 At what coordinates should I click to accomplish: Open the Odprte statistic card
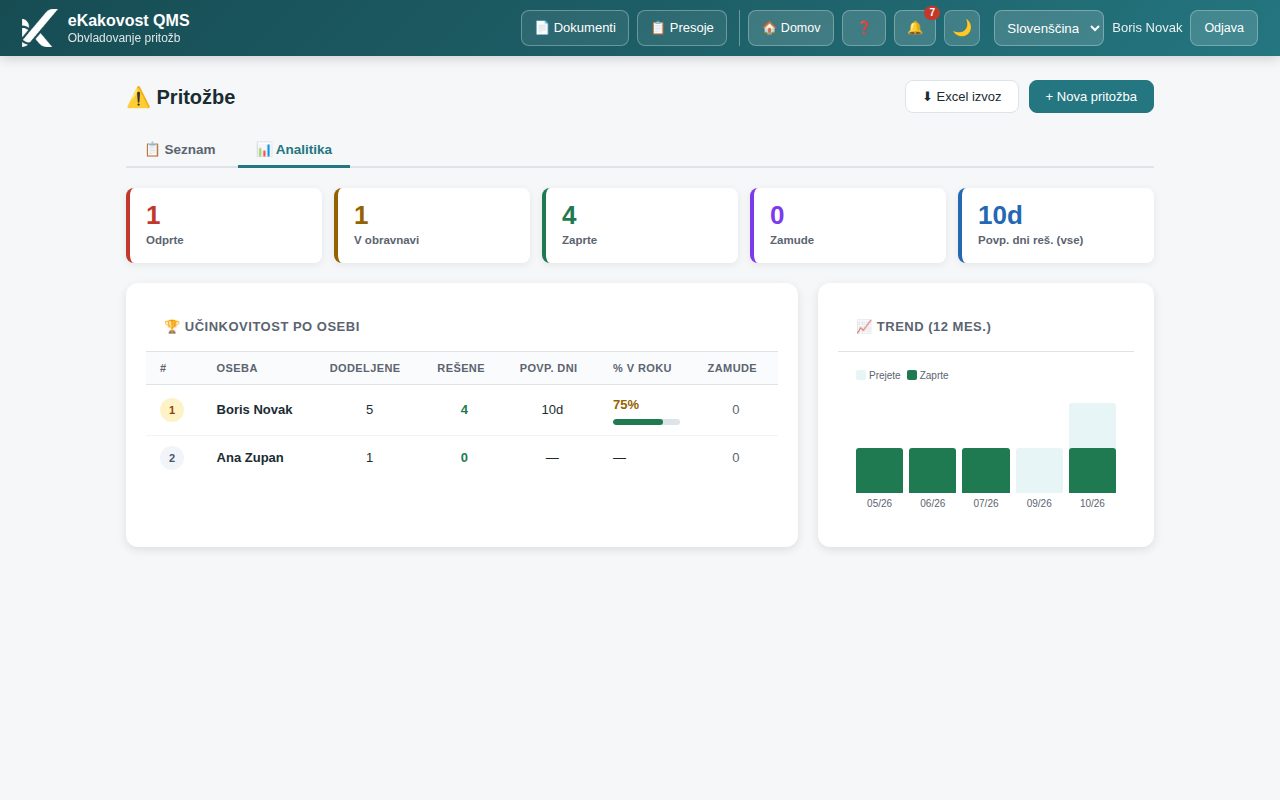[x=224, y=226]
